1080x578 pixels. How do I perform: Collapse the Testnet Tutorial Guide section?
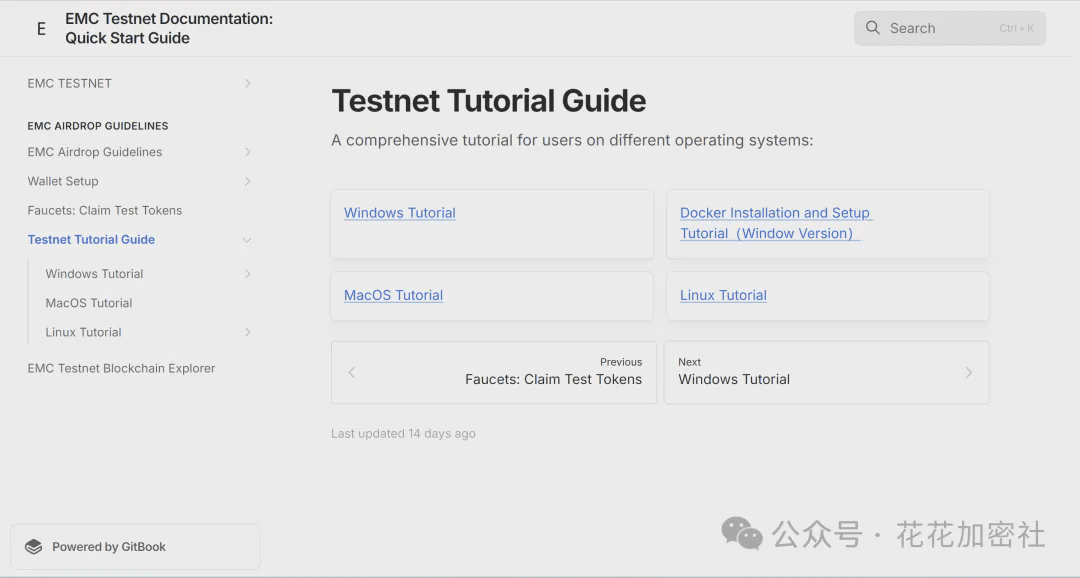(x=247, y=240)
